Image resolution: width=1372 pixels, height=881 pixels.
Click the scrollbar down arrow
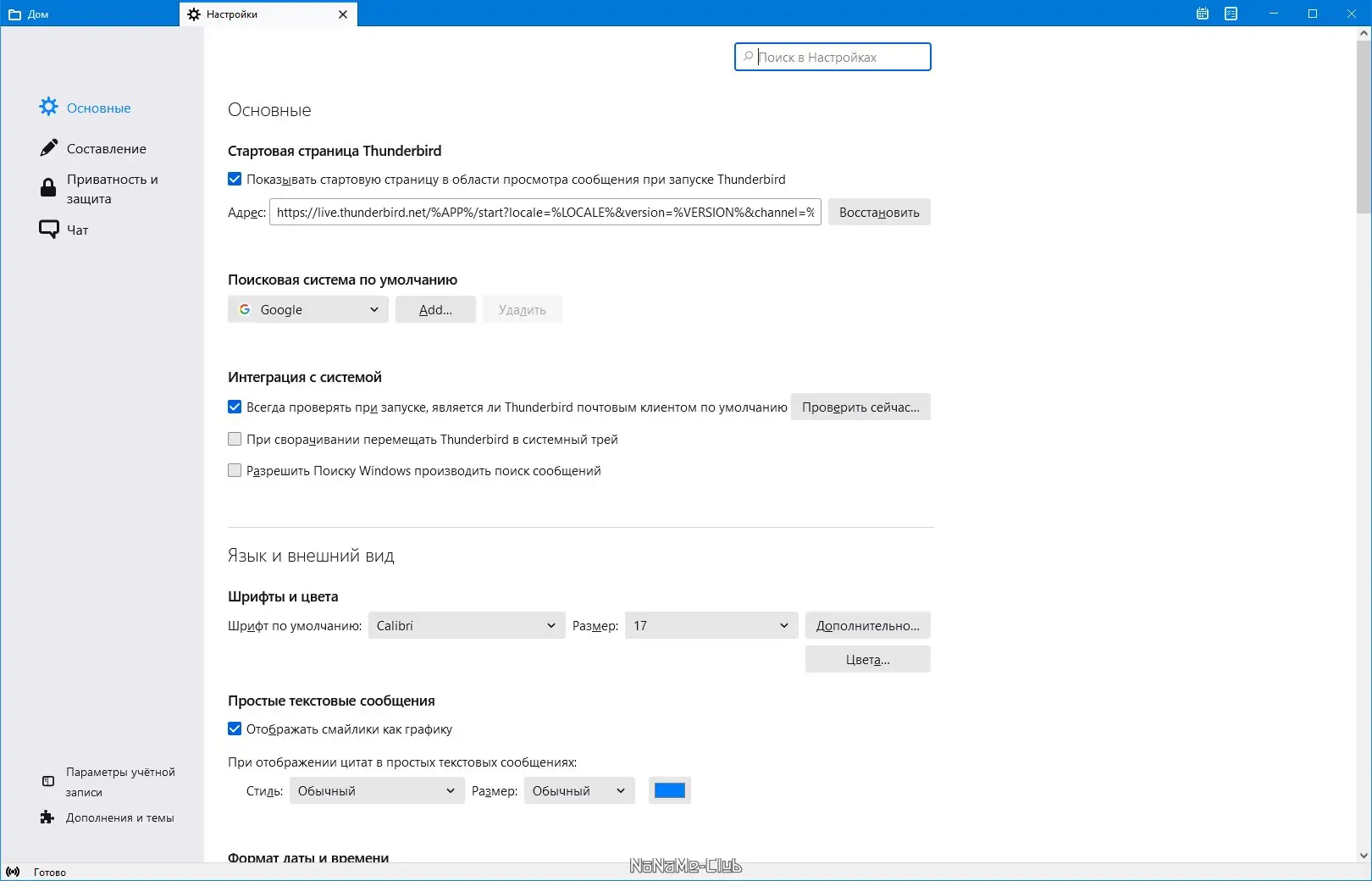pyautogui.click(x=1364, y=856)
